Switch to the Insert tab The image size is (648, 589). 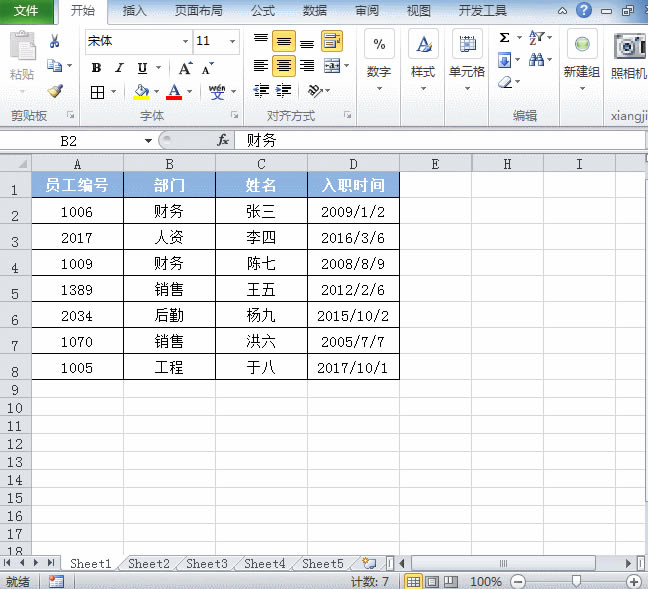point(134,11)
